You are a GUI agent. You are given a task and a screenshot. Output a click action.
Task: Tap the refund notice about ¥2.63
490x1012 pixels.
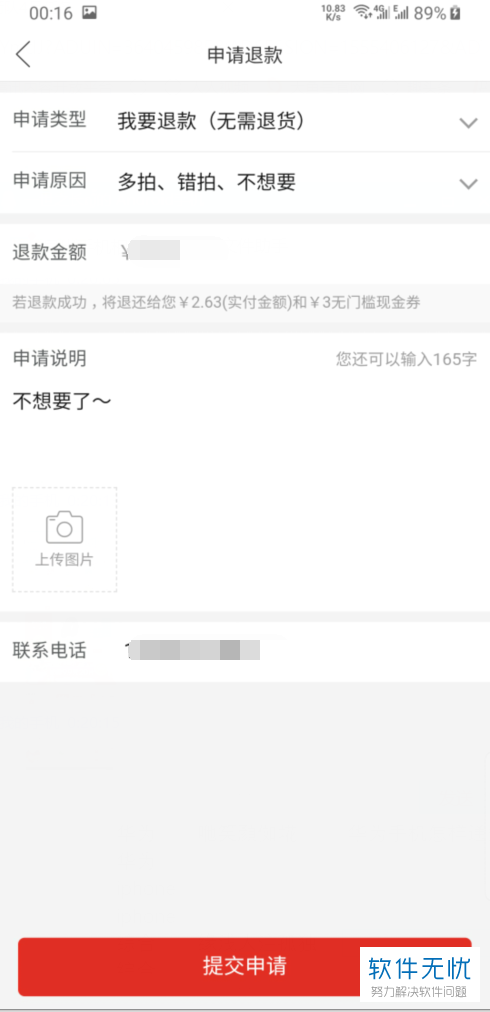point(216,302)
